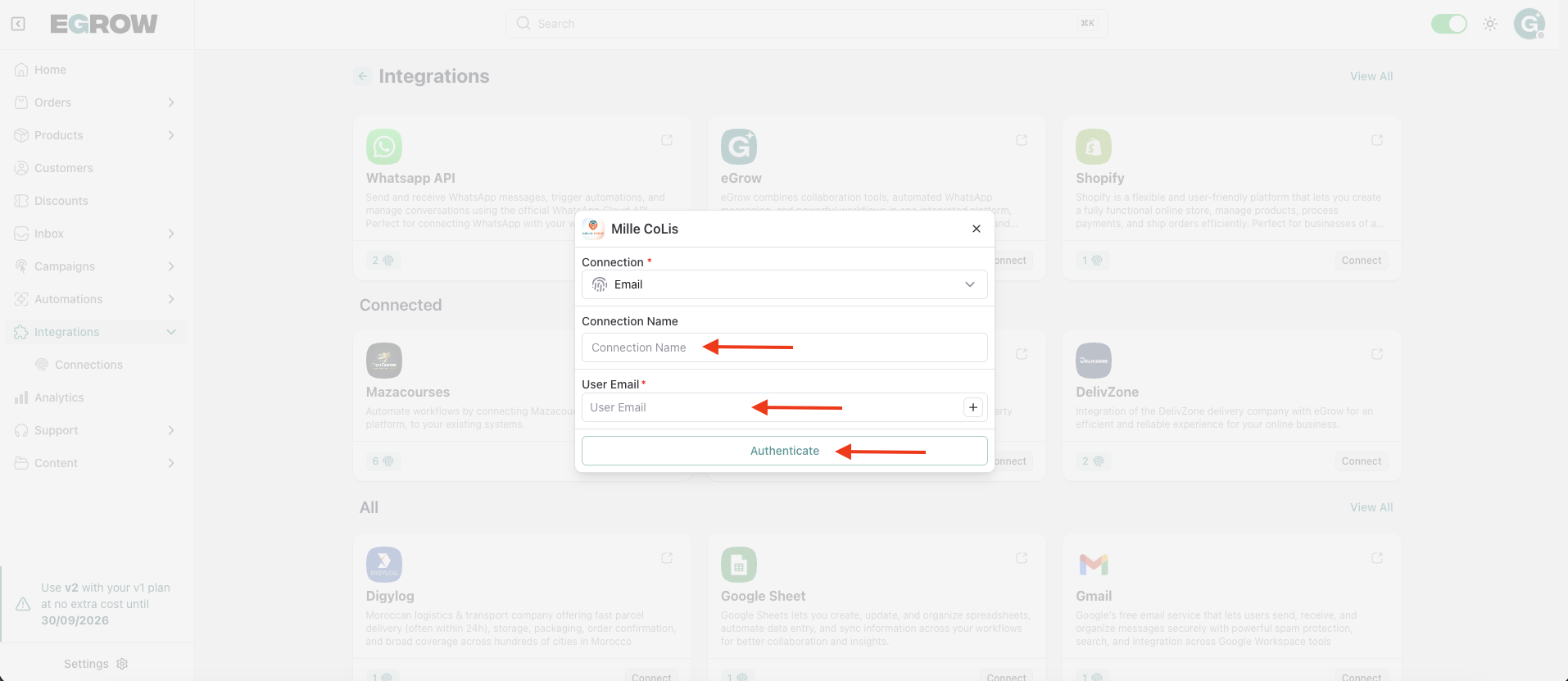Collapse the Integrations submenu chevron
Screen dimensions: 1568x681
171,332
